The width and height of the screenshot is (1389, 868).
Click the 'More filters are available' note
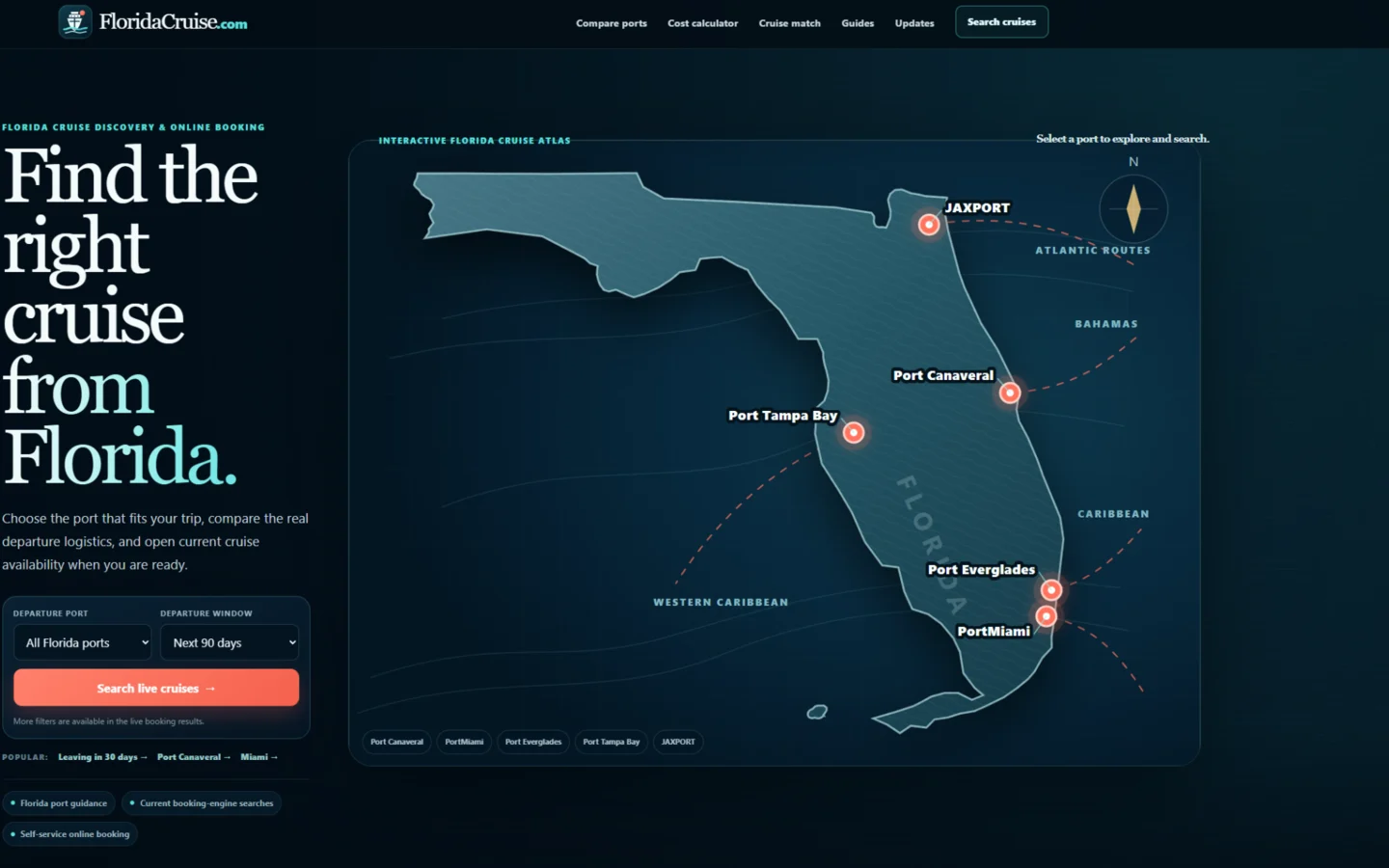[x=109, y=721]
